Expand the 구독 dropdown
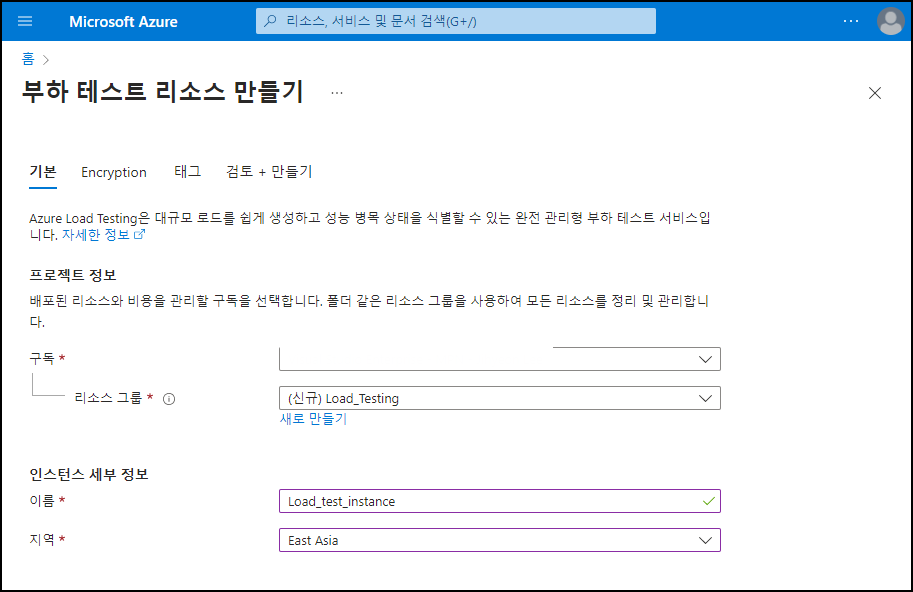913x592 pixels. tap(500, 359)
